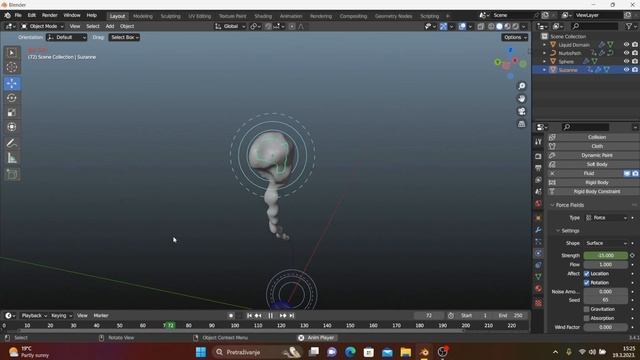This screenshot has width=640, height=360.
Task: Open the Orientation Default dropdown
Action: coord(67,37)
